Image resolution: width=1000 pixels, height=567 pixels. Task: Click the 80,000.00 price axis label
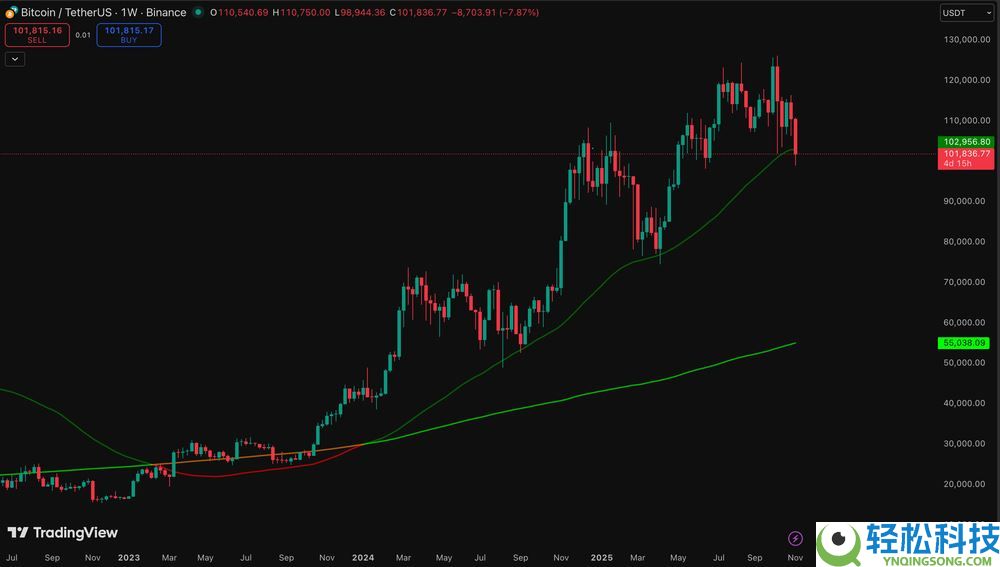pos(964,241)
